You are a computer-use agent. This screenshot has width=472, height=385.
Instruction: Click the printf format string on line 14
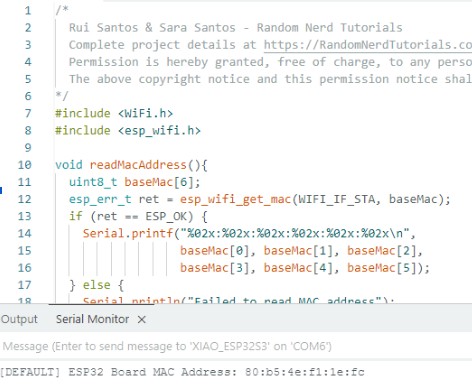(295, 233)
